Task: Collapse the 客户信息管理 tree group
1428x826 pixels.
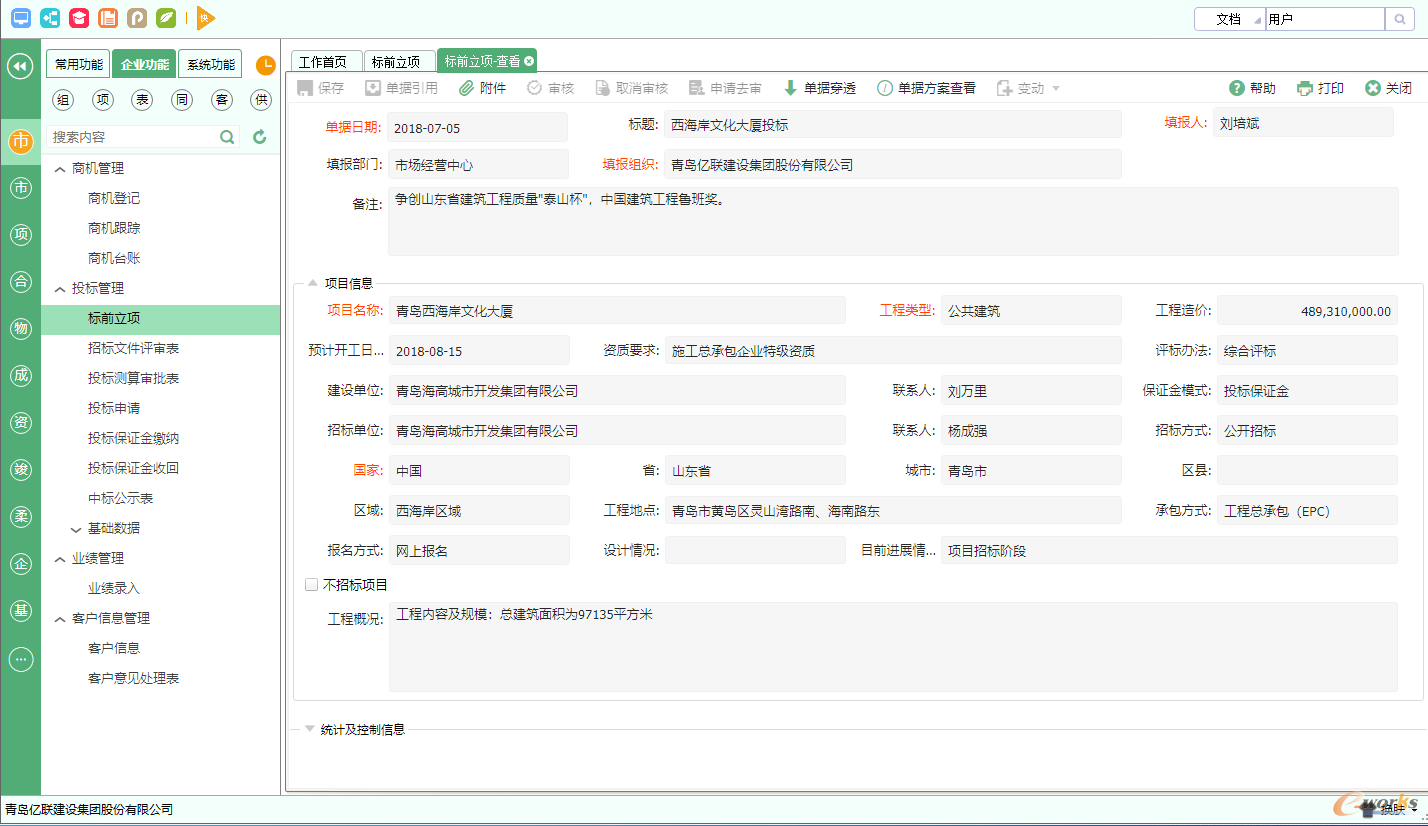Action: [x=59, y=619]
